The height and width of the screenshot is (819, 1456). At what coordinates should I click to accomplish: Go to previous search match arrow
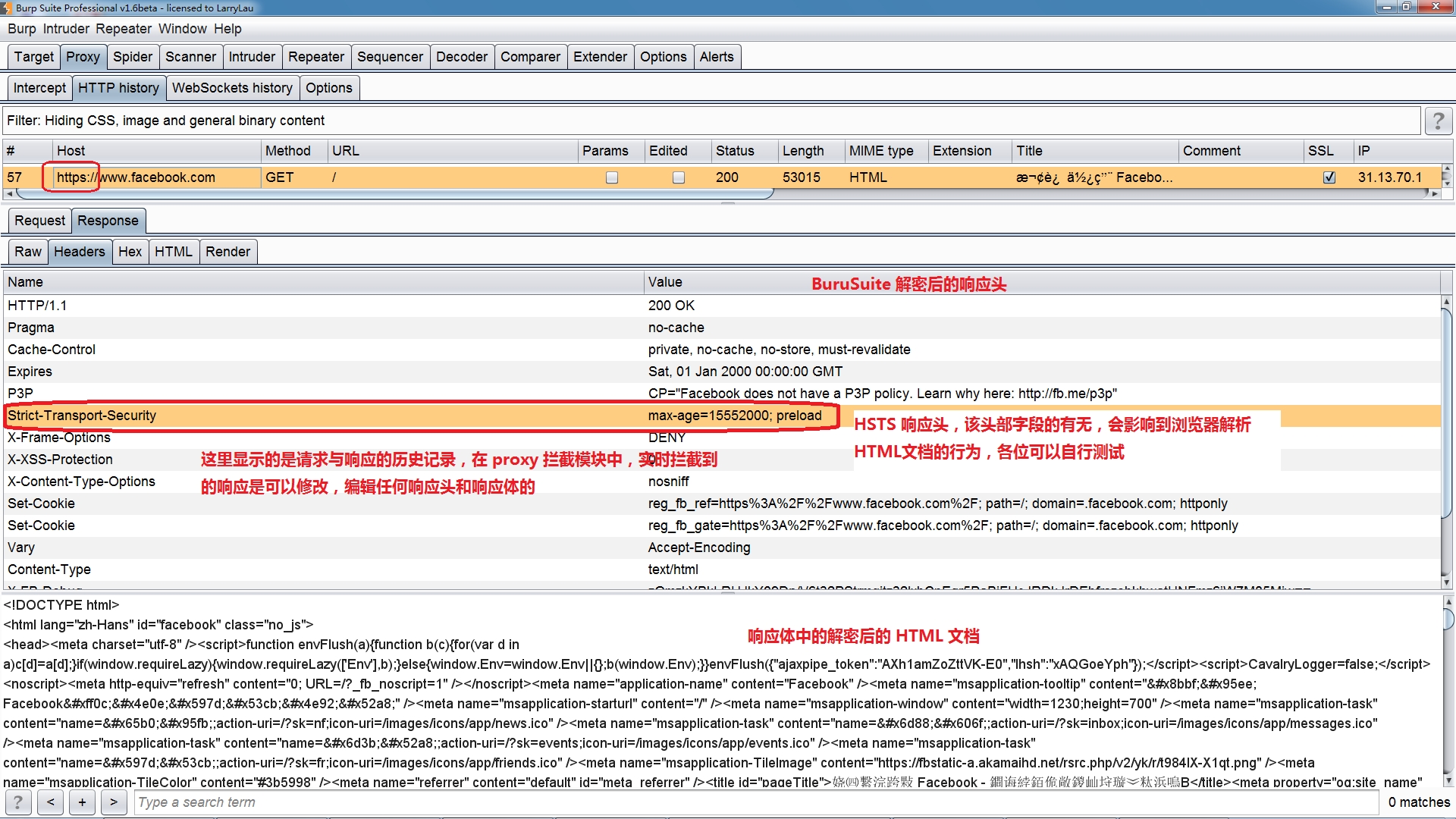tap(50, 802)
